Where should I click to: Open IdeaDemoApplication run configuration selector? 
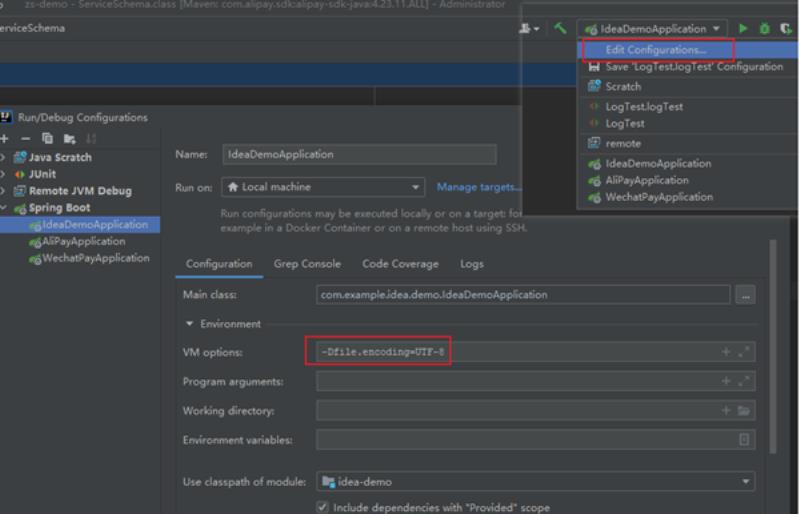652,29
